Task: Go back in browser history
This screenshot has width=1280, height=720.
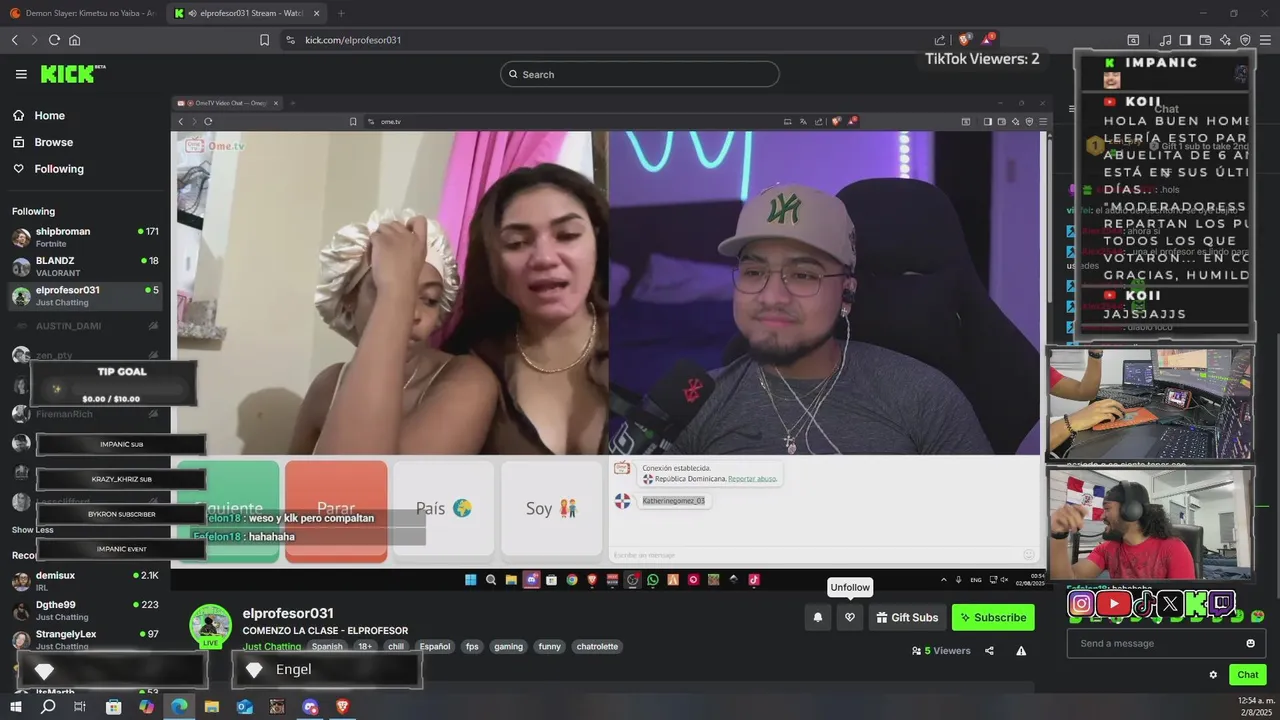Action: click(15, 40)
